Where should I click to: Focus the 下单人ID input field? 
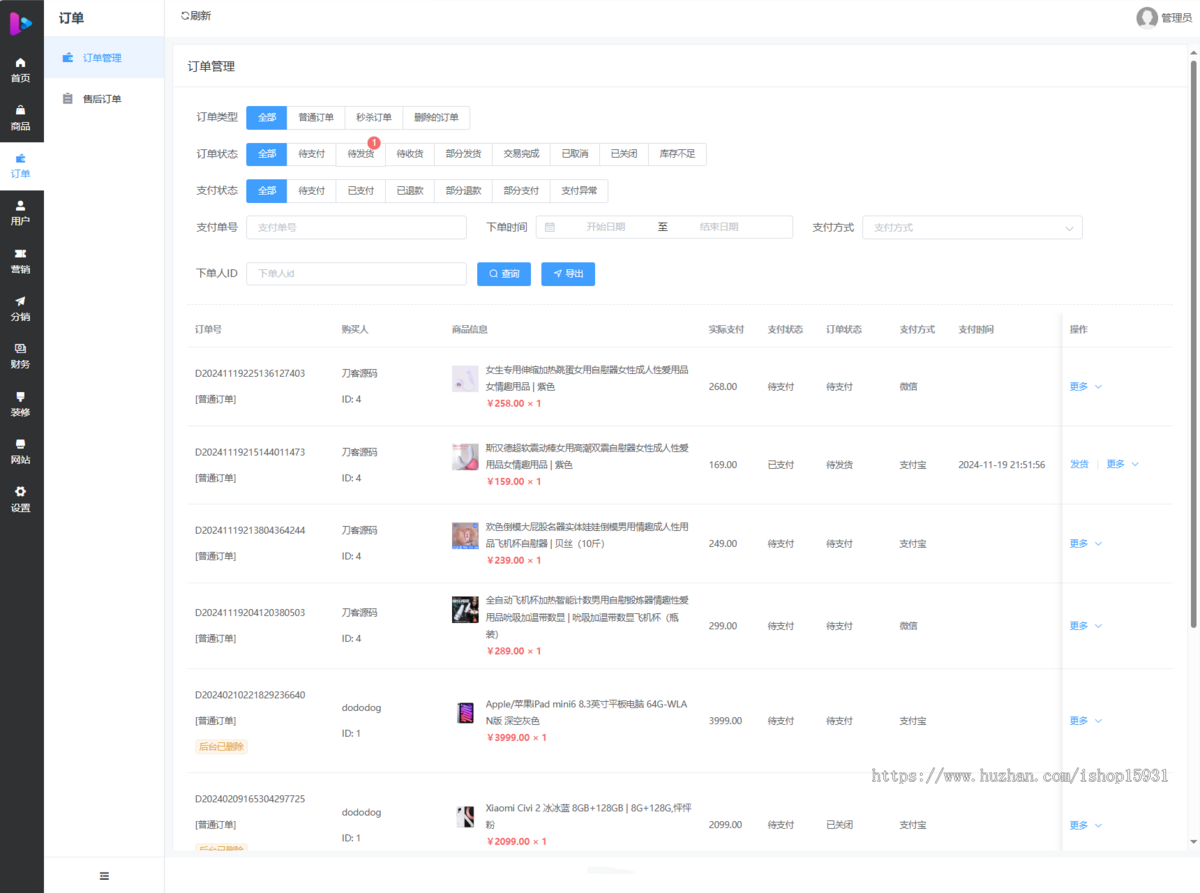click(x=356, y=274)
